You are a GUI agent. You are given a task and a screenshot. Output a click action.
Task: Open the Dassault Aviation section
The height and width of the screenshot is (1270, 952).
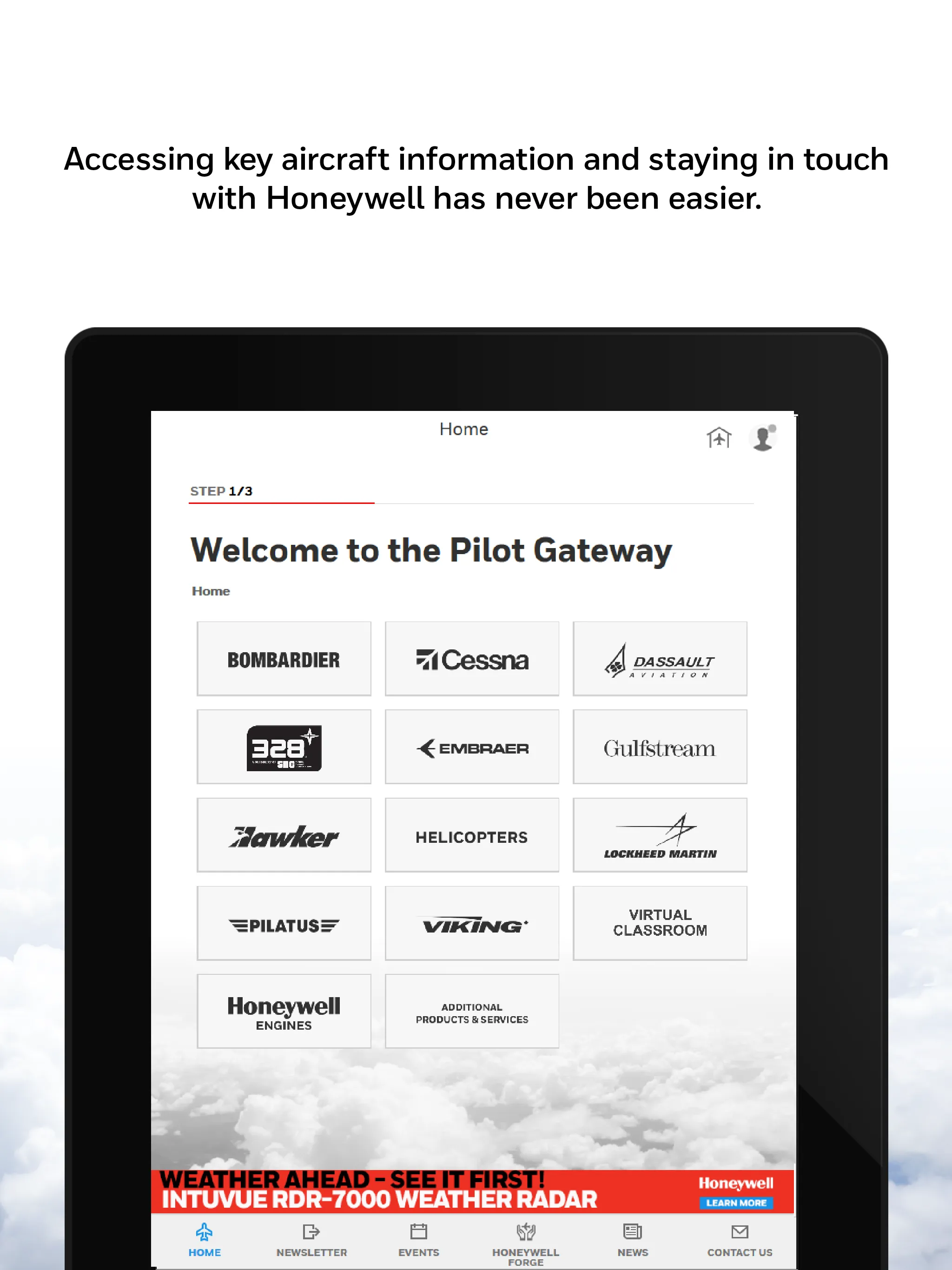click(x=660, y=659)
